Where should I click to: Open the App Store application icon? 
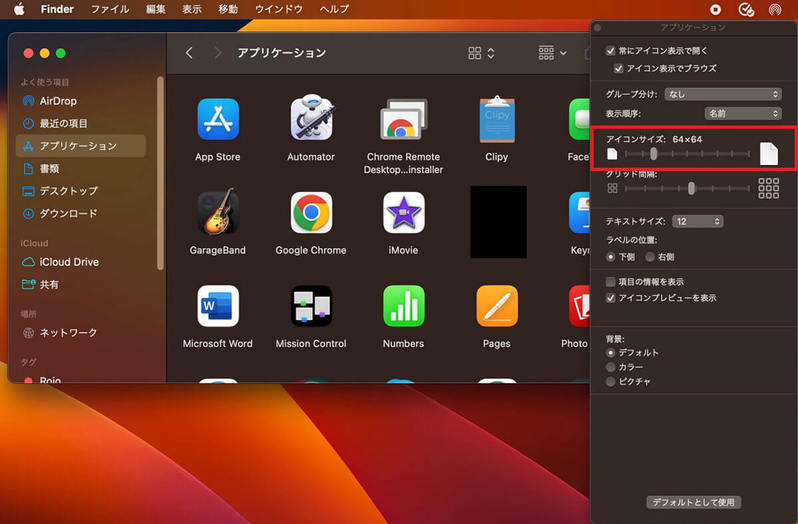coord(218,119)
